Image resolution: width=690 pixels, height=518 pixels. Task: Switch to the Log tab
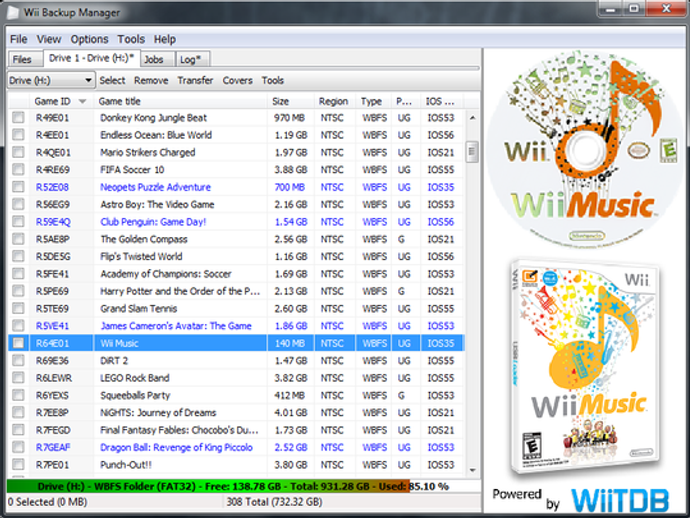click(191, 59)
